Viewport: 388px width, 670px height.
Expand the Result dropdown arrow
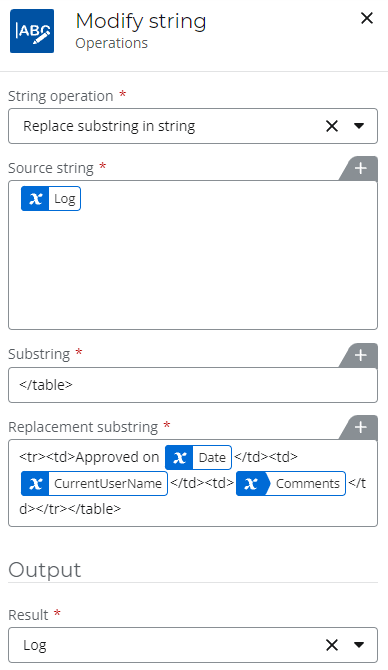coord(359,645)
